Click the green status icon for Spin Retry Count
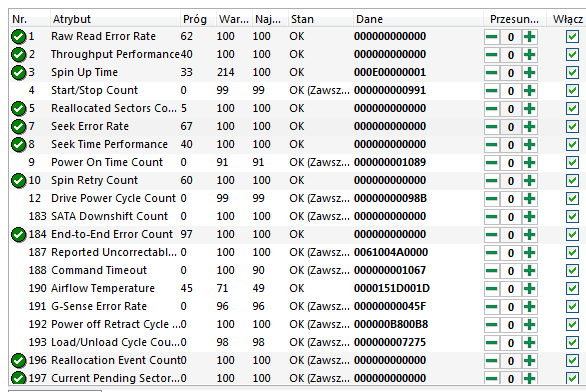This screenshot has width=586, height=392. click(x=18, y=180)
